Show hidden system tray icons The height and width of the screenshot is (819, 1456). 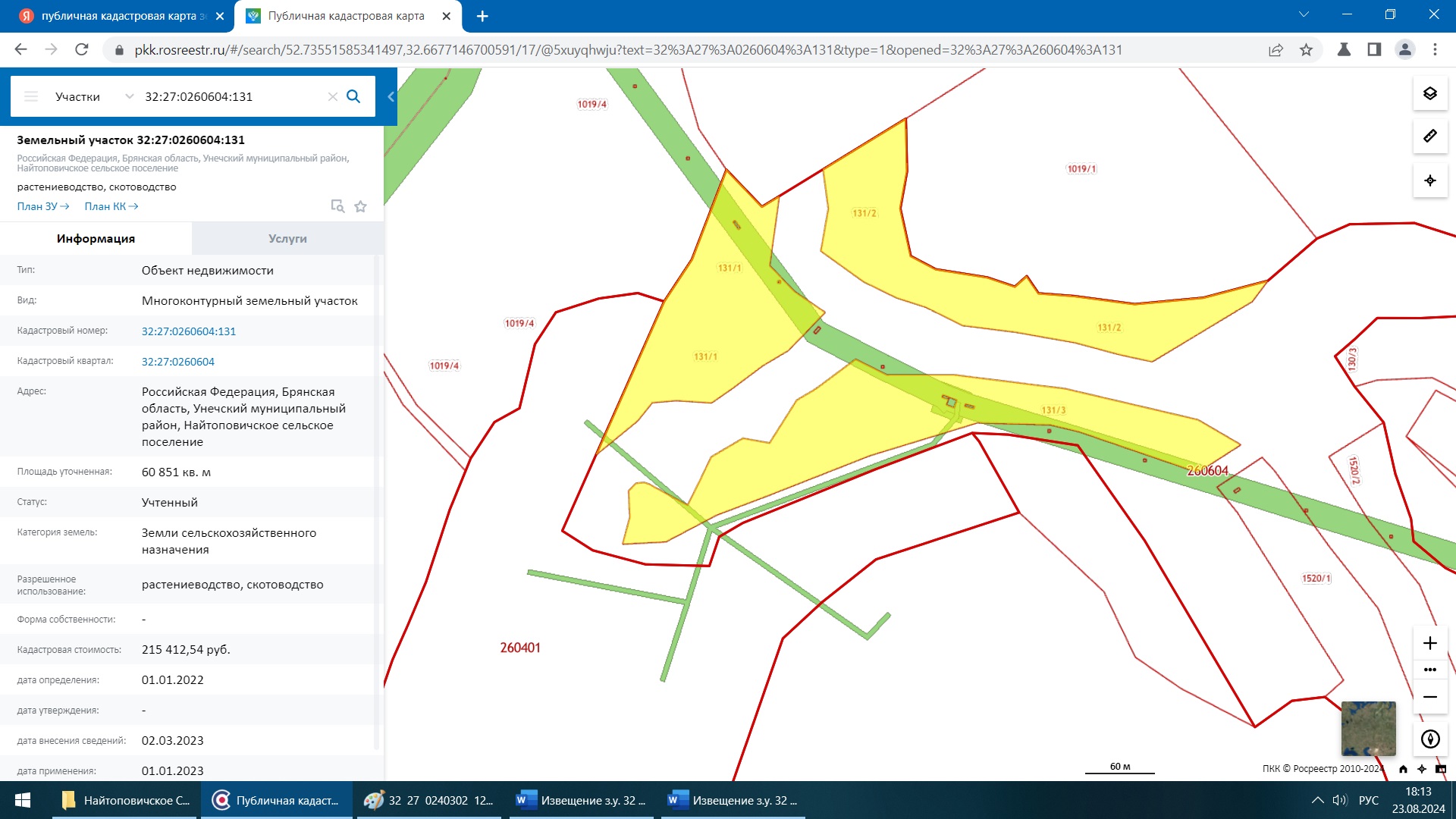tap(1318, 800)
